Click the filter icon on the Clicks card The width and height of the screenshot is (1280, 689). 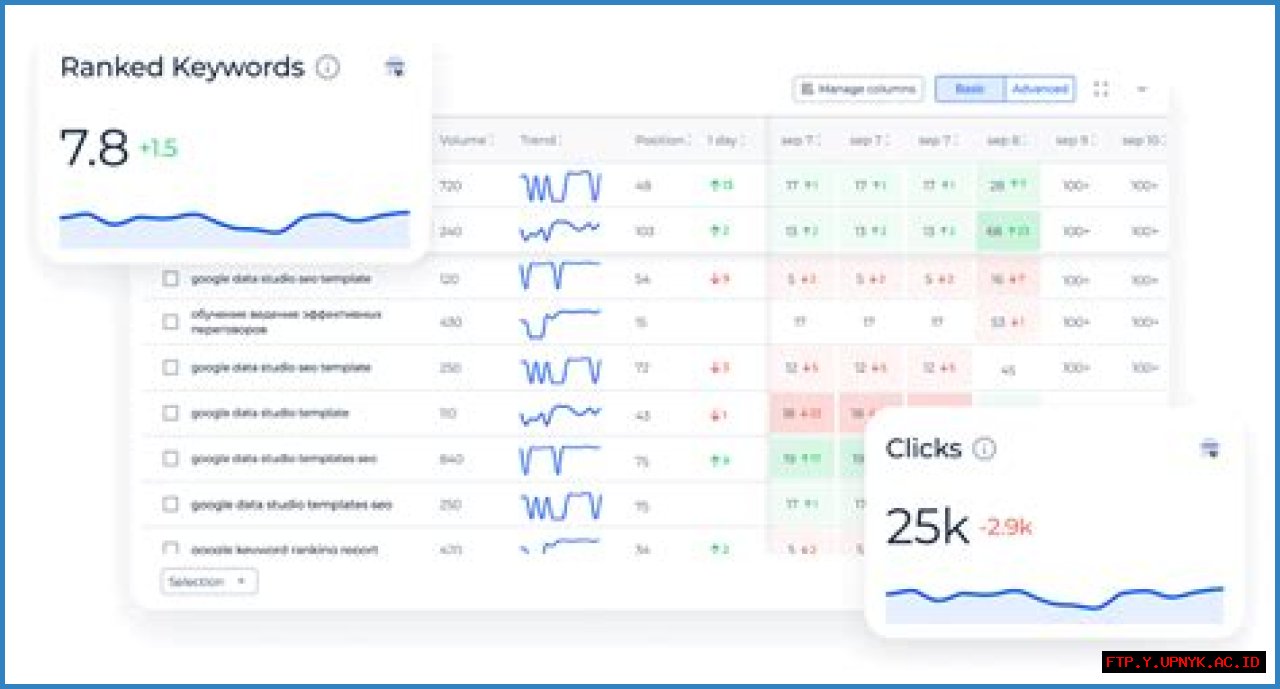(x=1211, y=449)
